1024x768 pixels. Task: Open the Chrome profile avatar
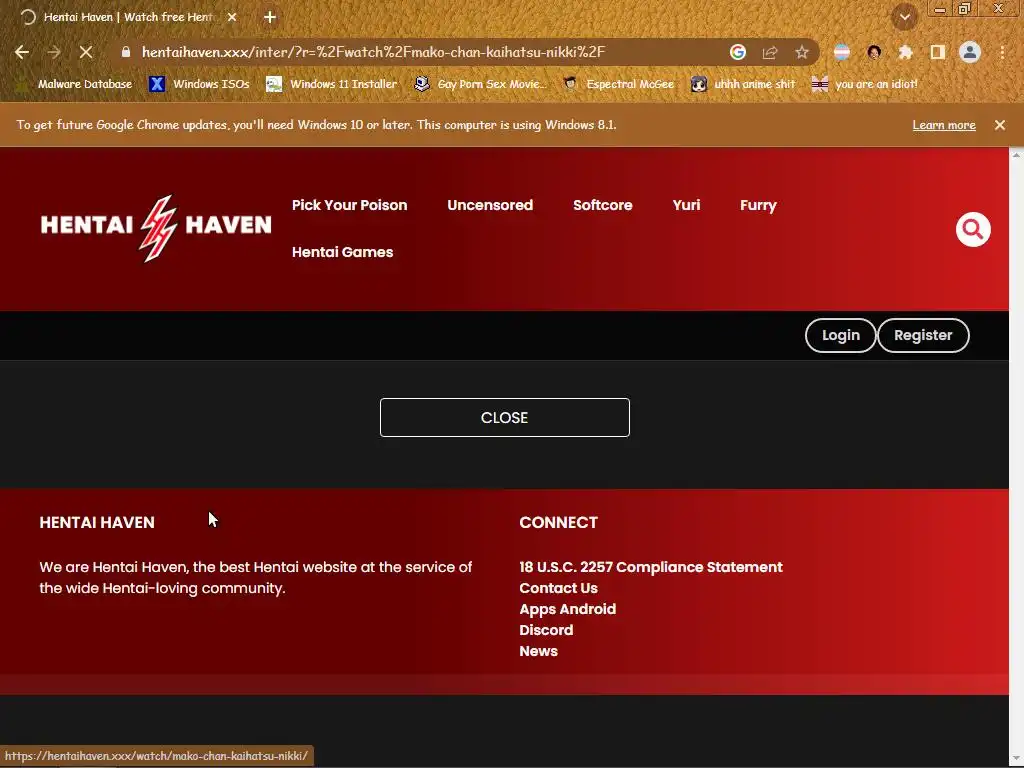[970, 52]
